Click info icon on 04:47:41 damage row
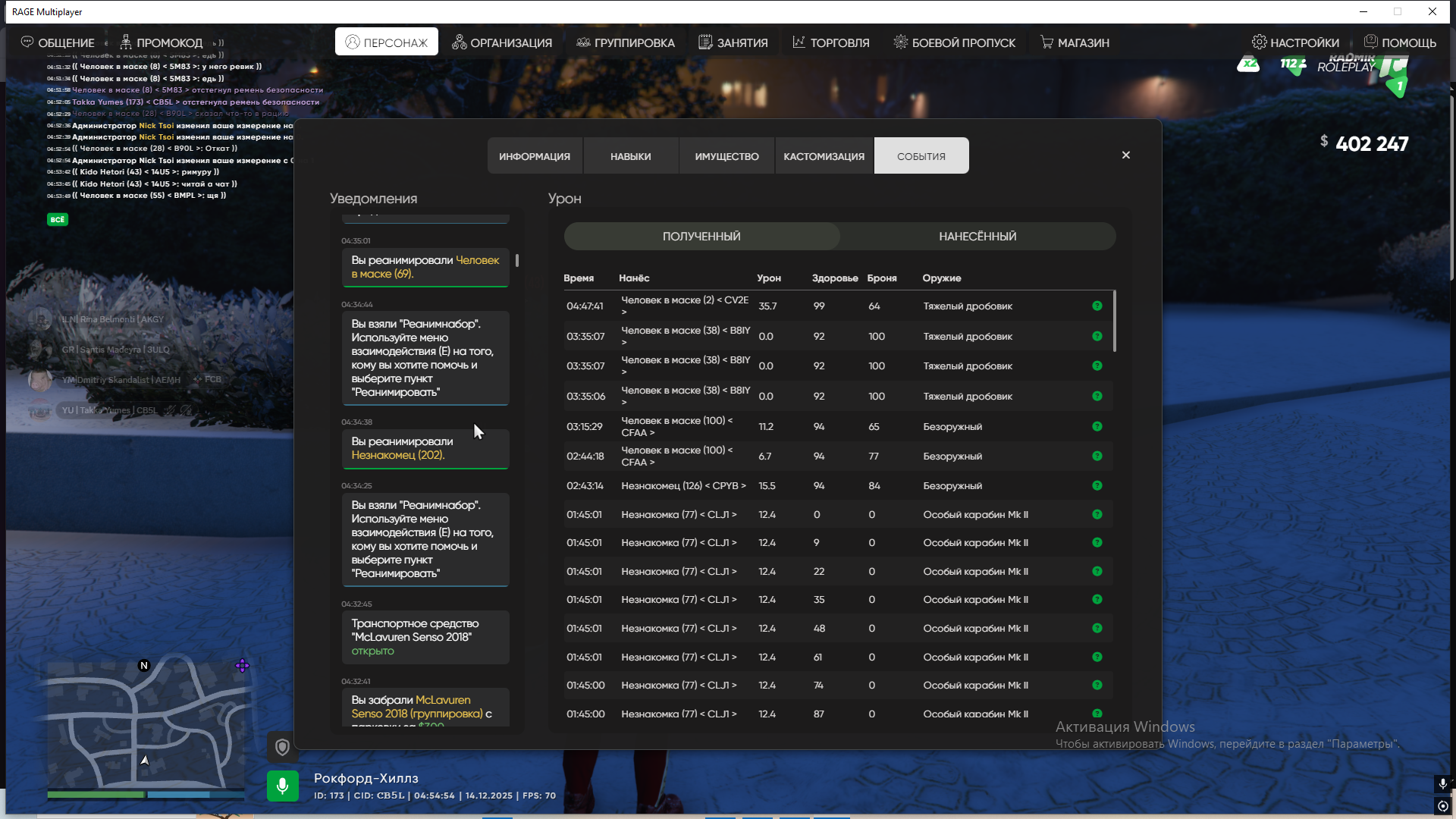Viewport: 1456px width, 819px height. 1097,306
